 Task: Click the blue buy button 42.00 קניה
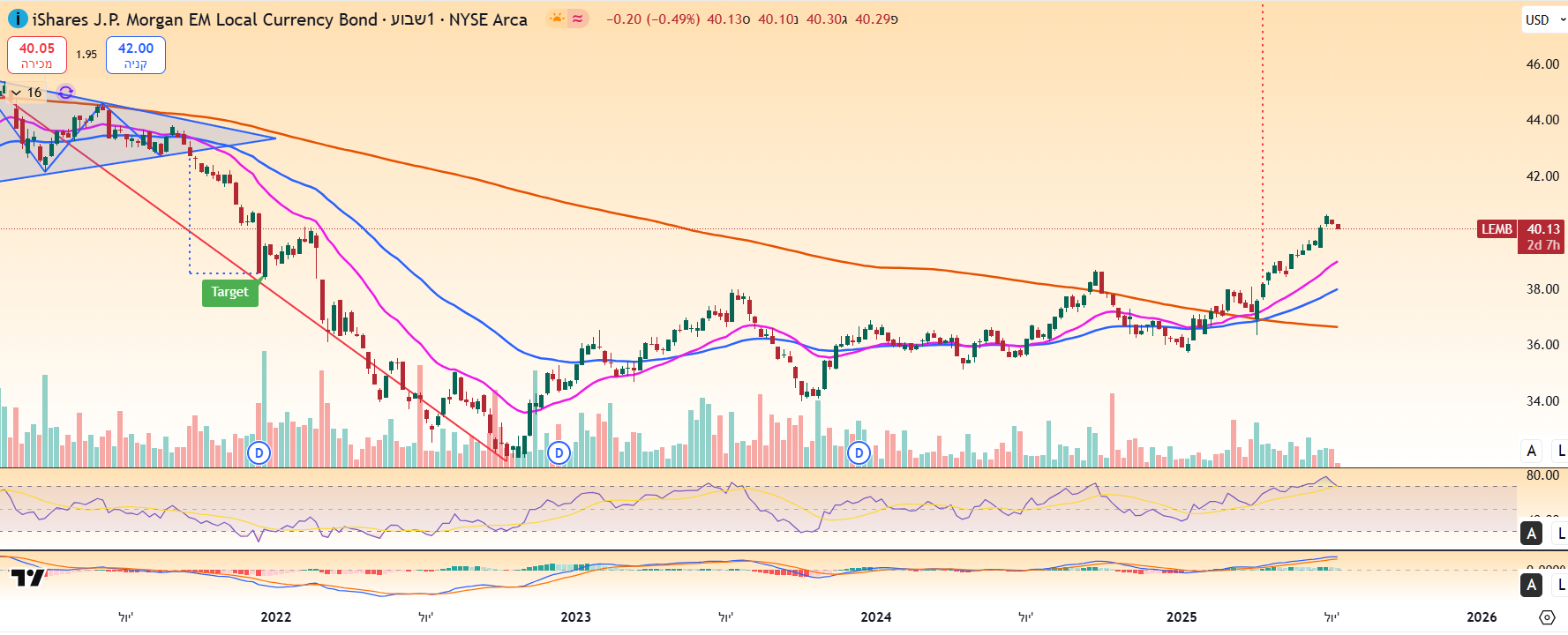(136, 55)
